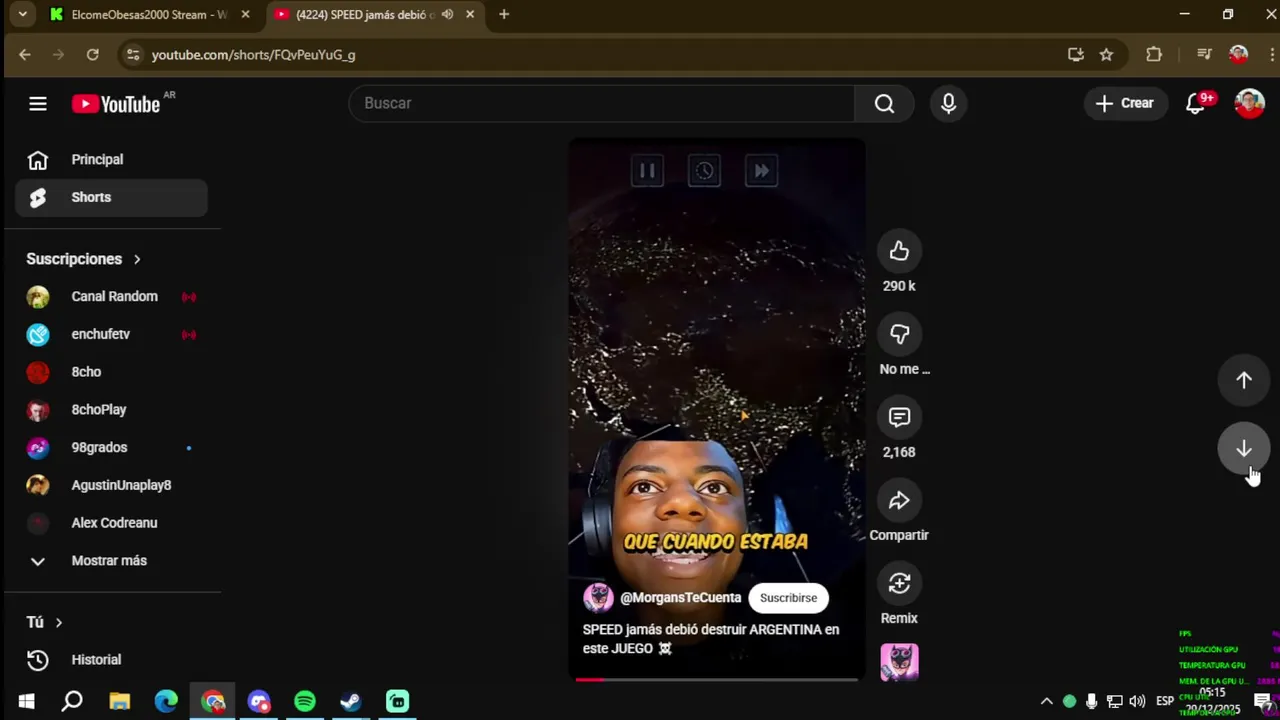Pause the playing short
This screenshot has width=1280, height=720.
(647, 171)
